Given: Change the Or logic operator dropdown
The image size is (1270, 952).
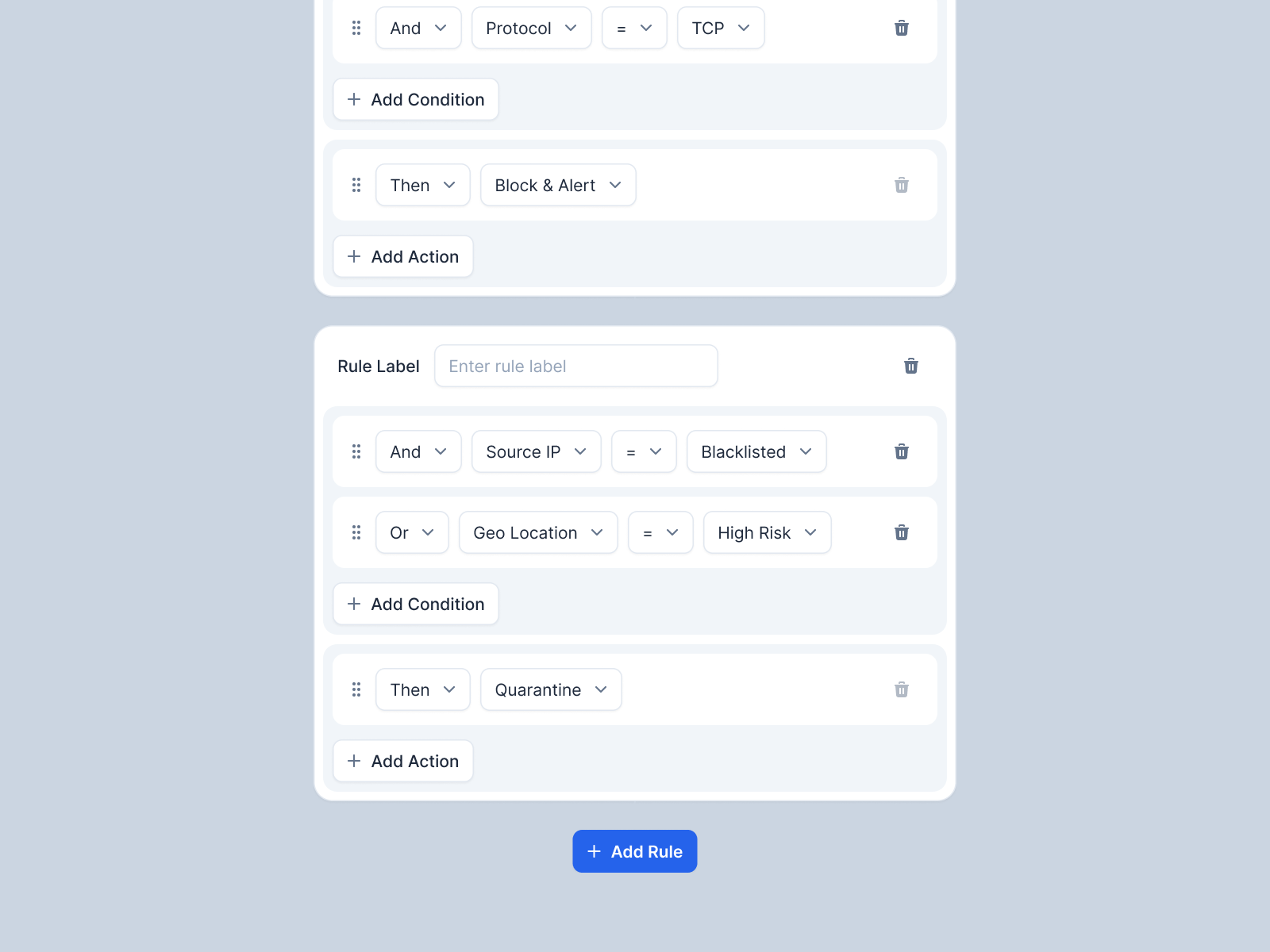Looking at the screenshot, I should click(x=411, y=532).
